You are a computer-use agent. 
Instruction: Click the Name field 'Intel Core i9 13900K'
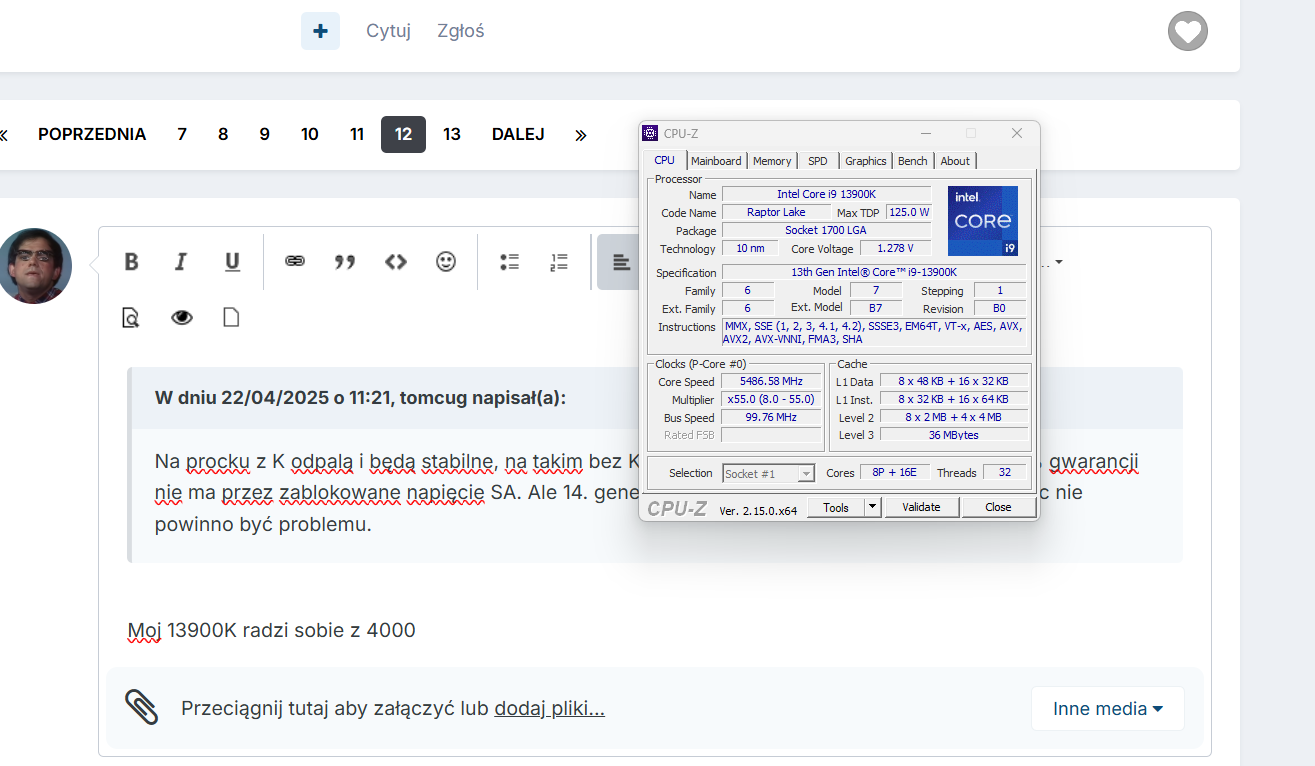pos(826,194)
